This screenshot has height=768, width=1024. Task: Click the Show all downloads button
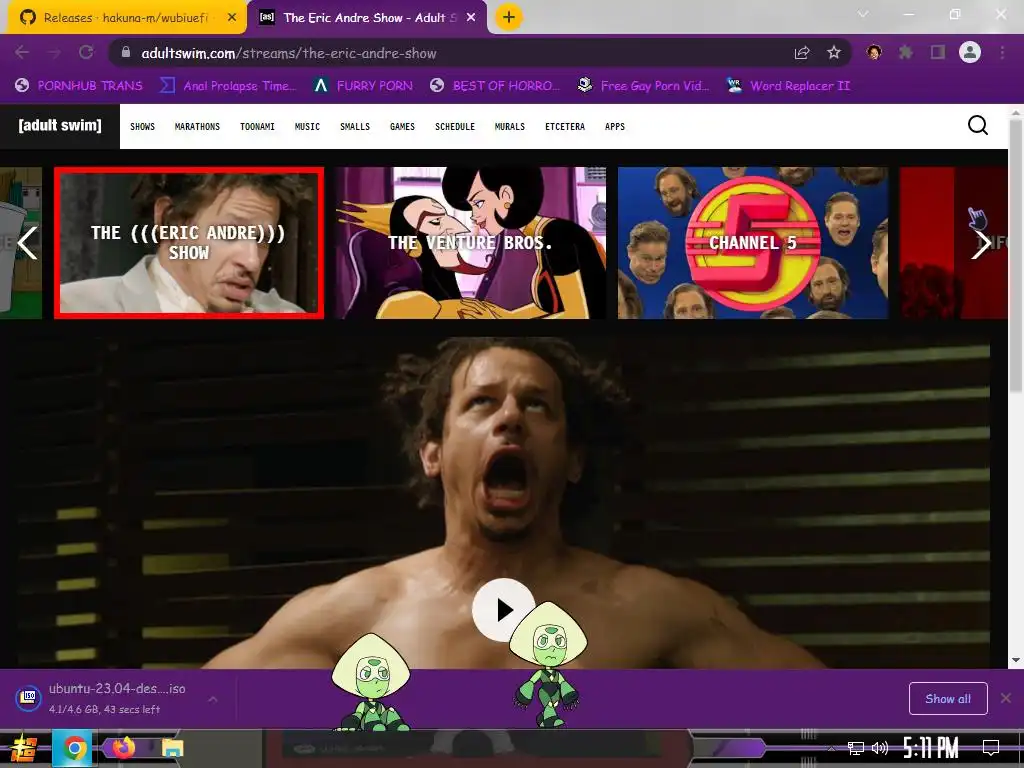point(948,698)
